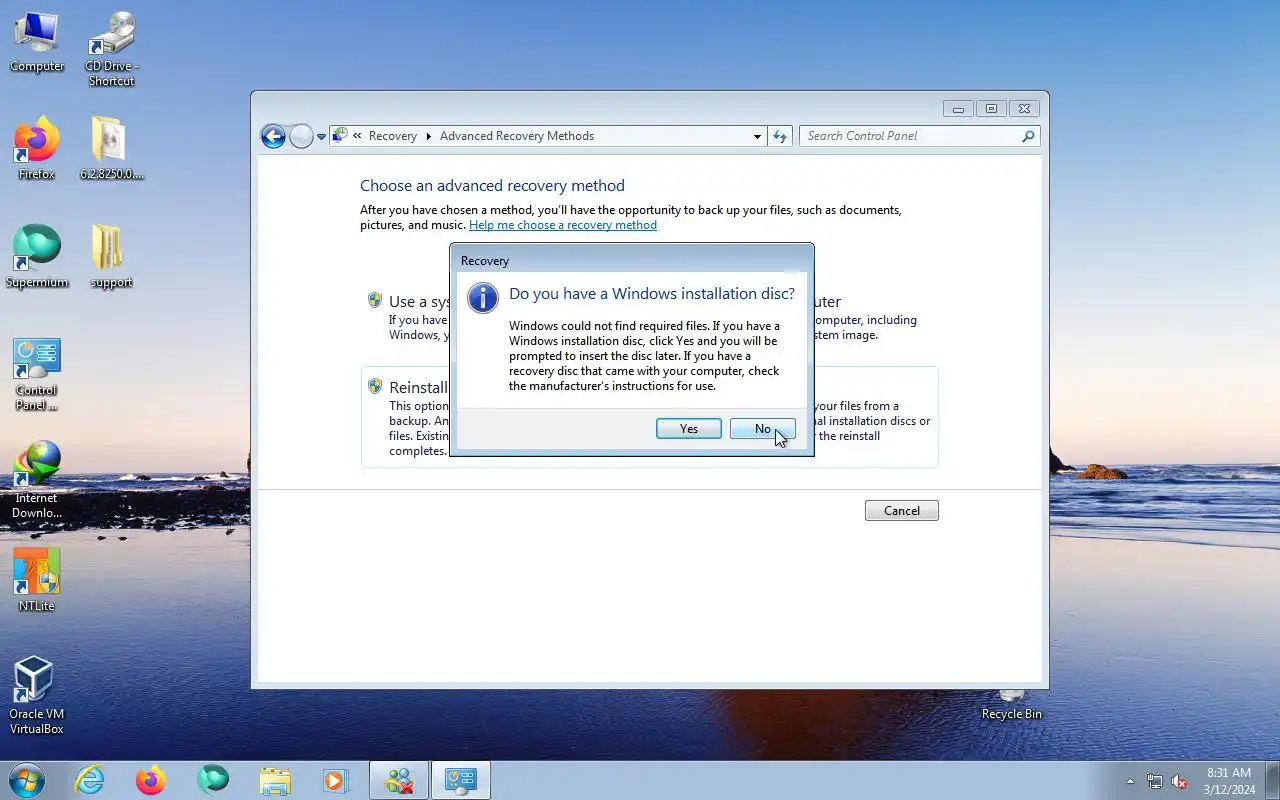Open Windows Explorer from taskbar
The height and width of the screenshot is (800, 1280).
pos(274,780)
